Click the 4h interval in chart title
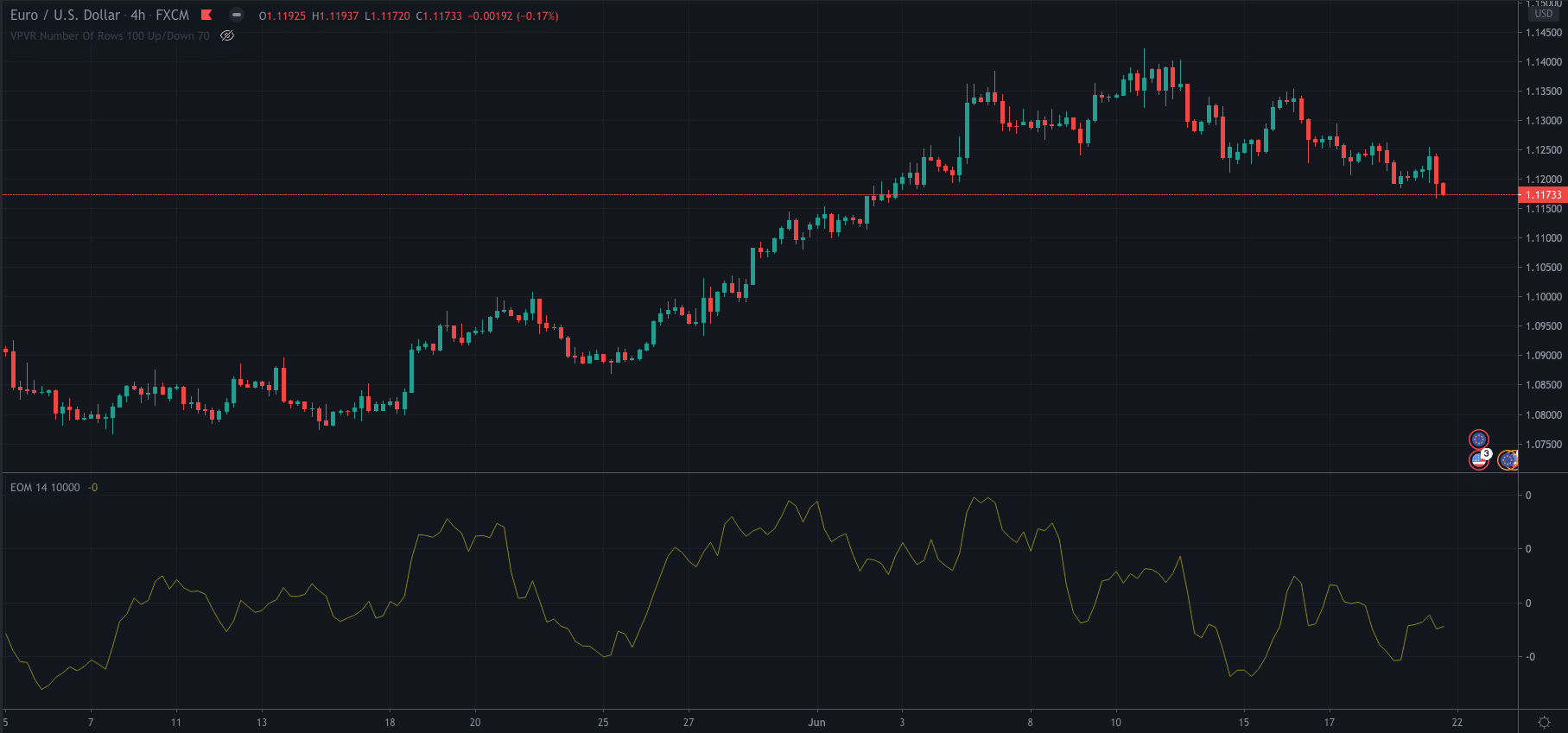The image size is (1568, 733). coord(137,15)
